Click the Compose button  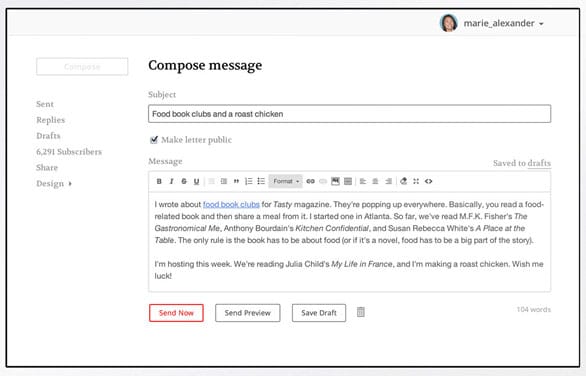coord(82,67)
